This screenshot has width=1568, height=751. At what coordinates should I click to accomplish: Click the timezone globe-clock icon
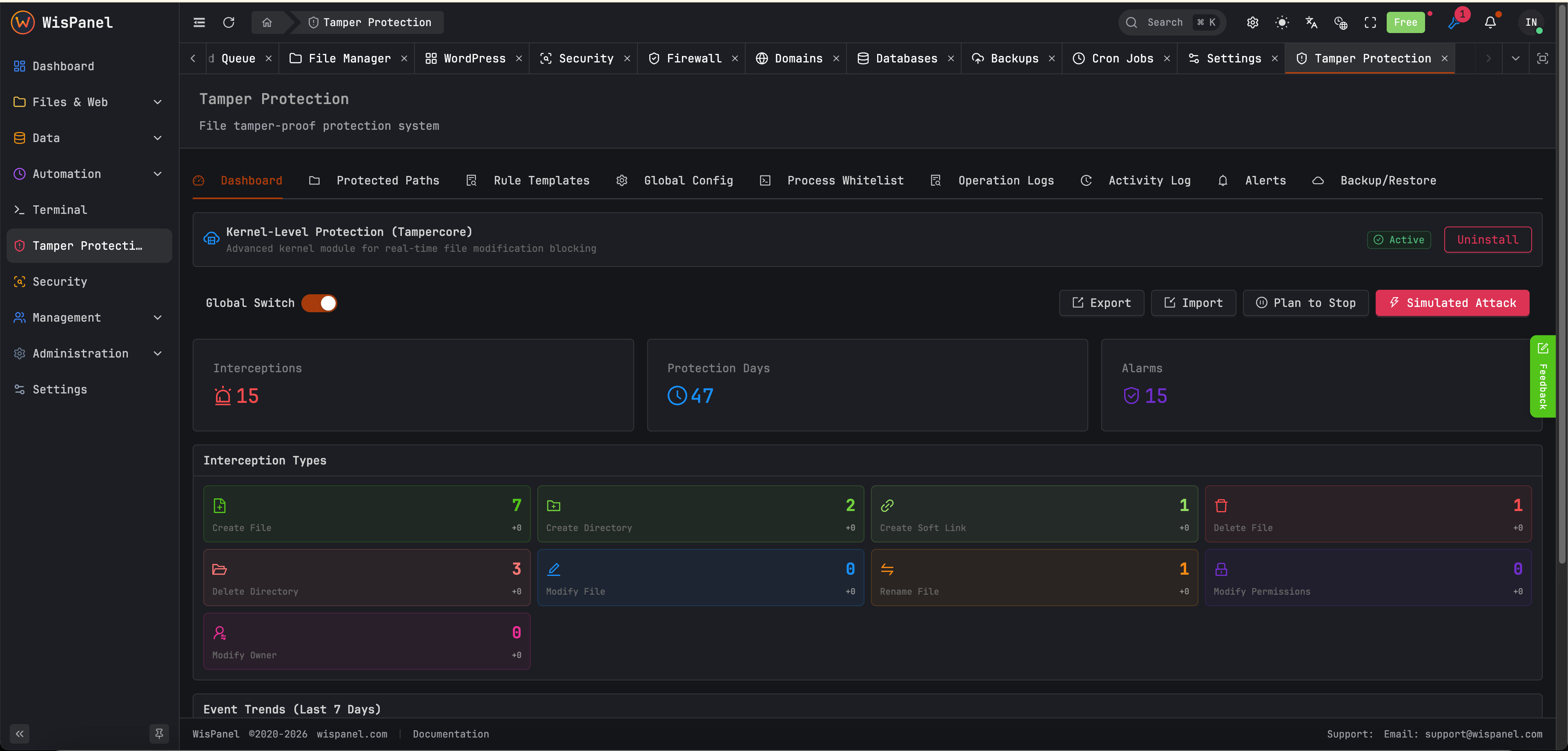click(1341, 22)
